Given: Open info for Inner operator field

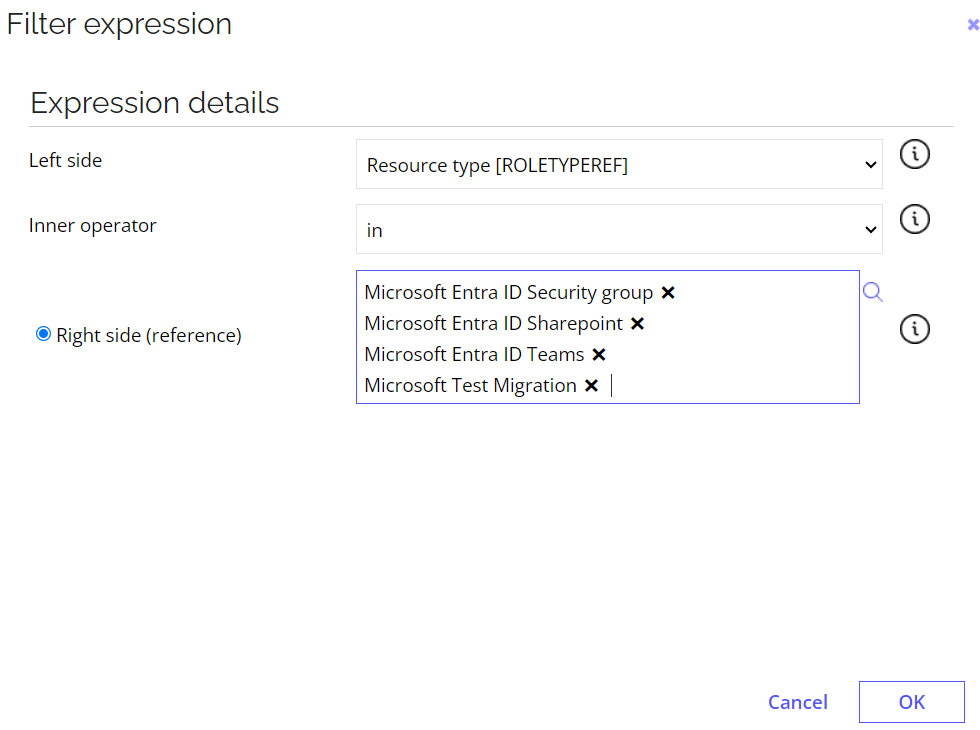Looking at the screenshot, I should (914, 219).
